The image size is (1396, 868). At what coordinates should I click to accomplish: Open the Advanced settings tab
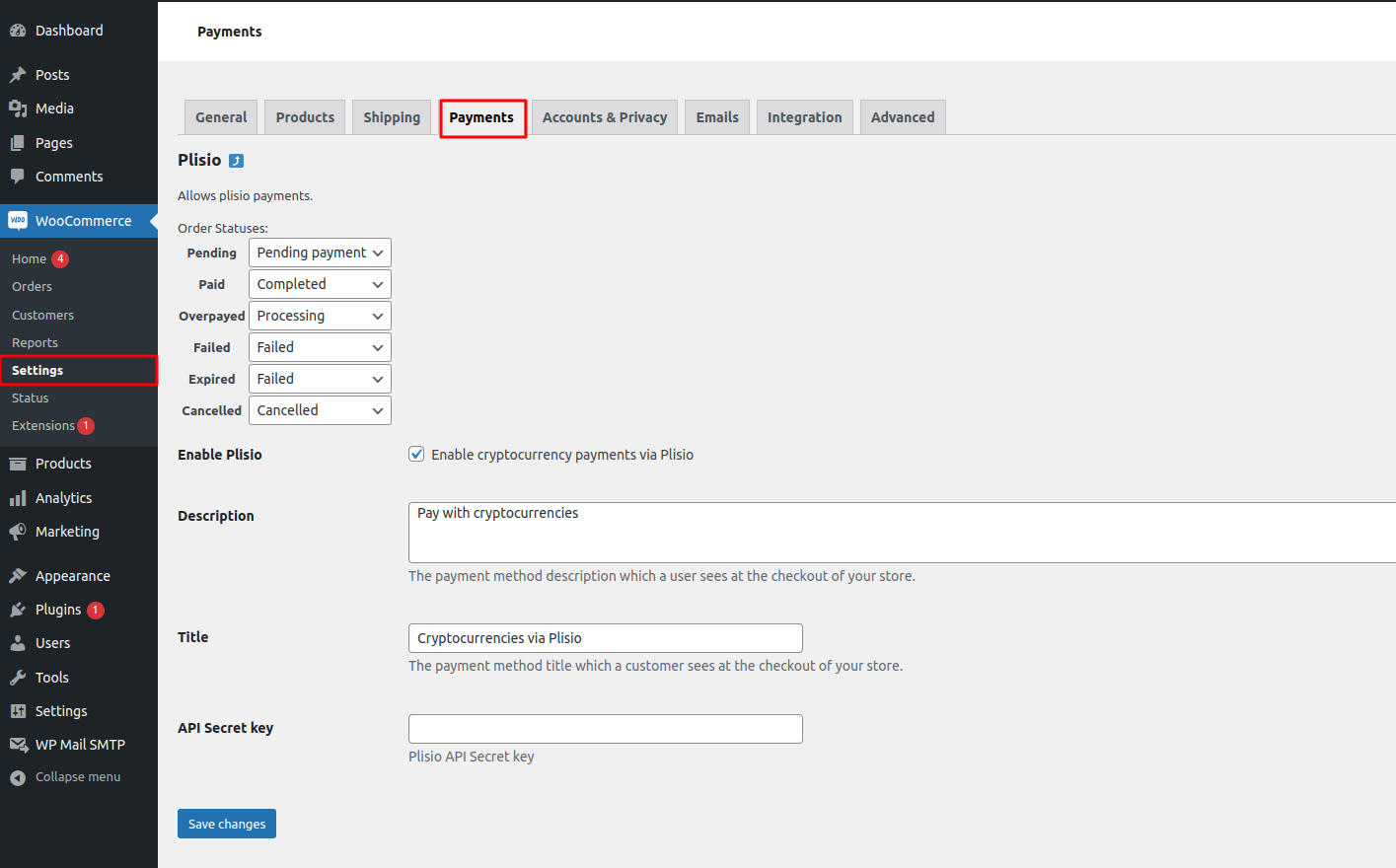(903, 117)
